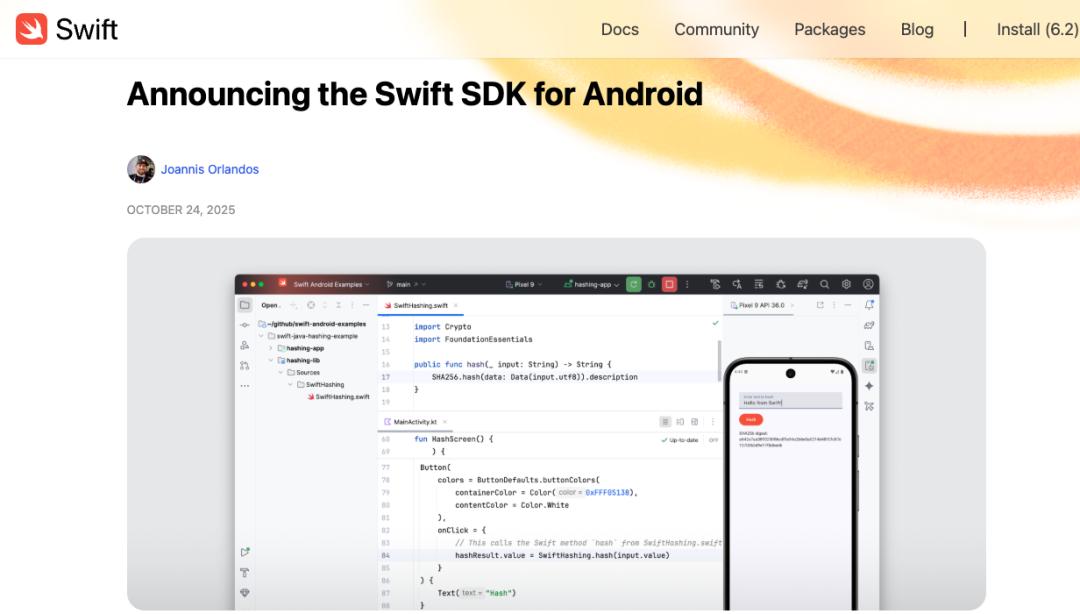The height and width of the screenshot is (614, 1080).
Task: Click the debug bug icon beside run
Action: (651, 284)
